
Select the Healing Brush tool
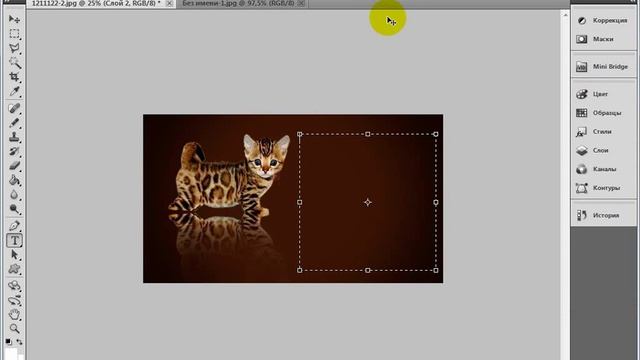pyautogui.click(x=14, y=108)
